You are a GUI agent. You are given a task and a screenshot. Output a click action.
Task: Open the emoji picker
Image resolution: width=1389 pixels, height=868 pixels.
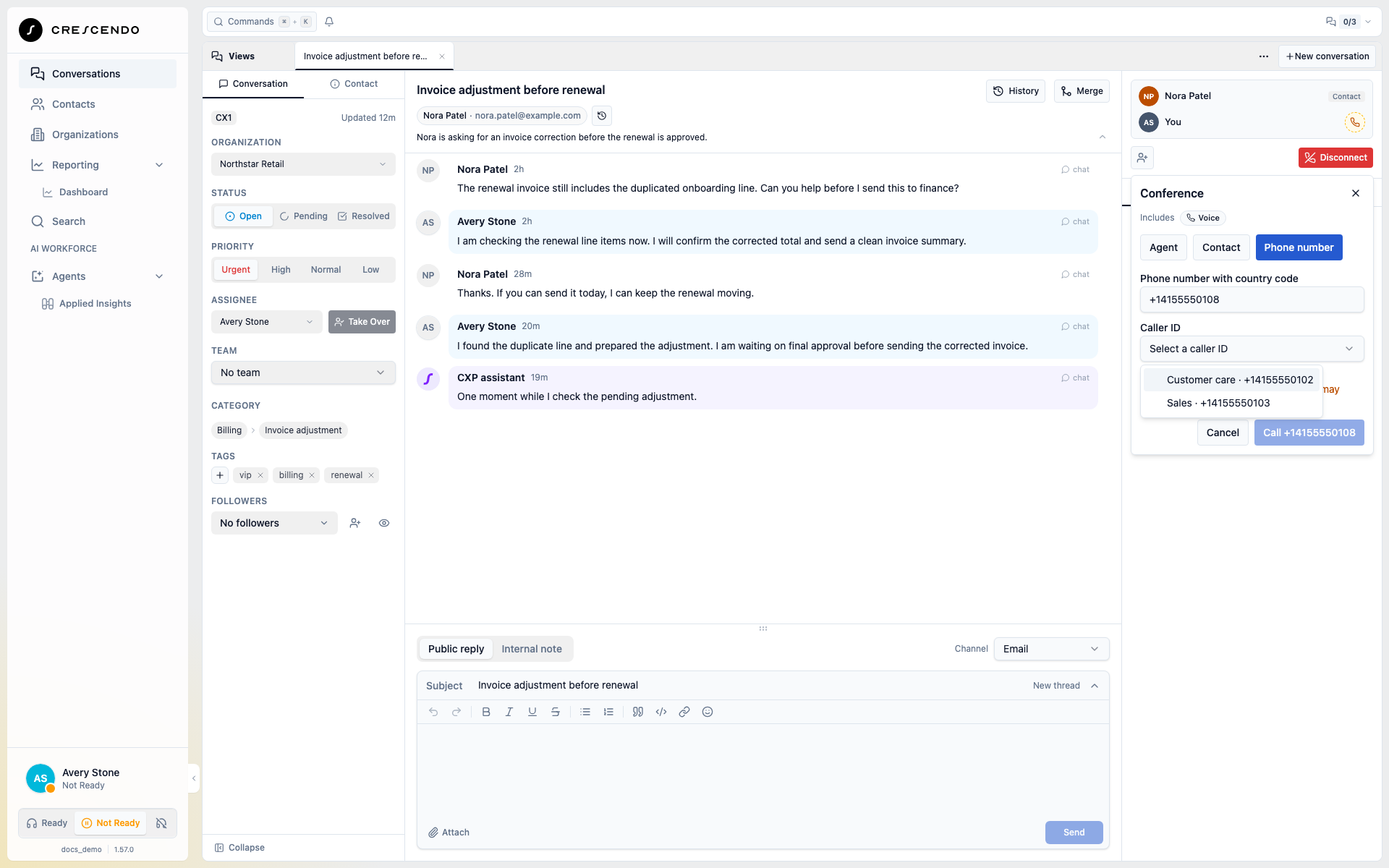tap(708, 712)
